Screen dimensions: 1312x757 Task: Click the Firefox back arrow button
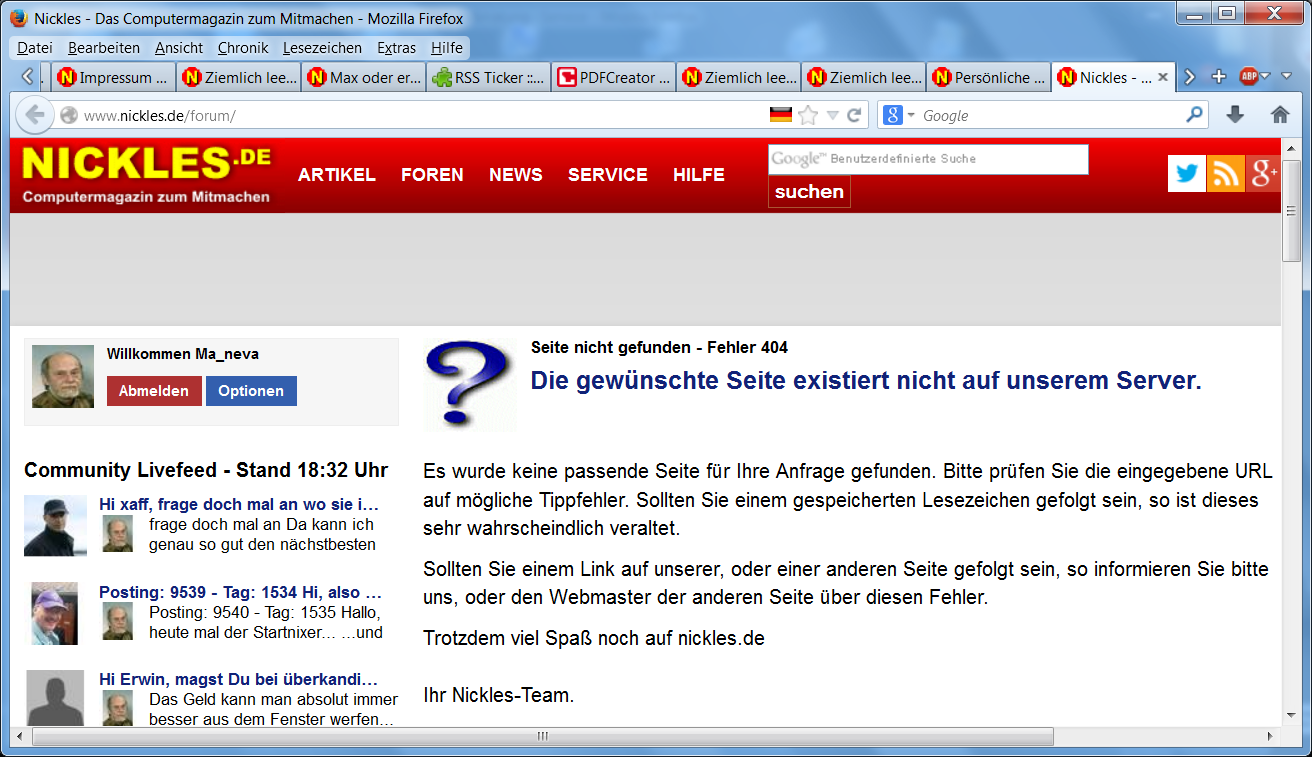pos(35,115)
